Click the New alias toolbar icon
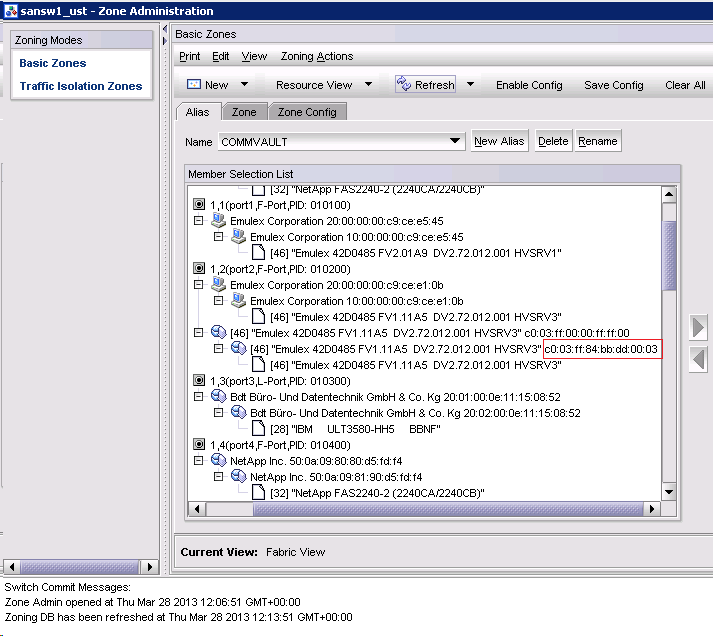Viewport: 713px width, 636px height. (194, 84)
